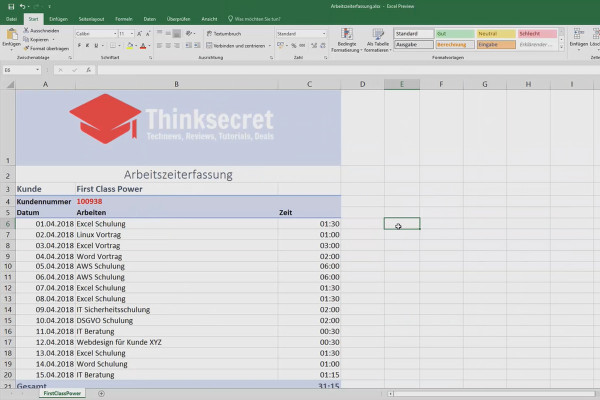Image resolution: width=600 pixels, height=400 pixels.
Task: Apply the Eingabe cell style
Action: tap(496, 45)
